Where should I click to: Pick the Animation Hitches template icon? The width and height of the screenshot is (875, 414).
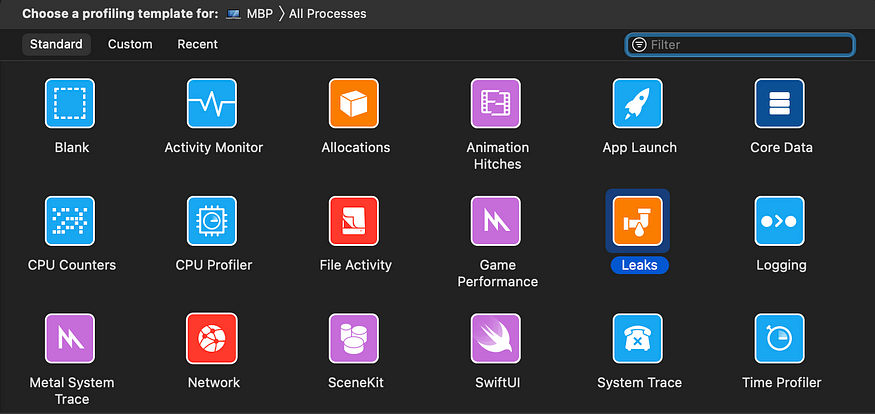[x=496, y=103]
